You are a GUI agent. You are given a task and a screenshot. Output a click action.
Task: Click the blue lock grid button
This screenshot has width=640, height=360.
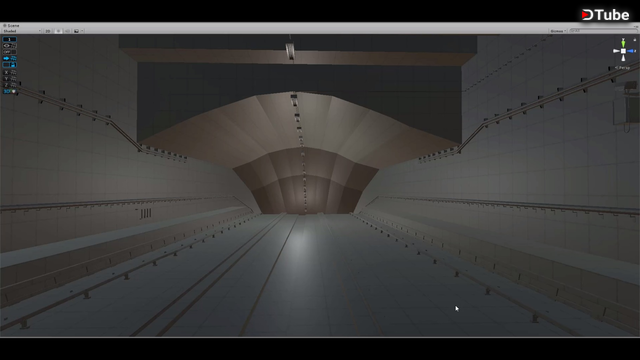9,64
